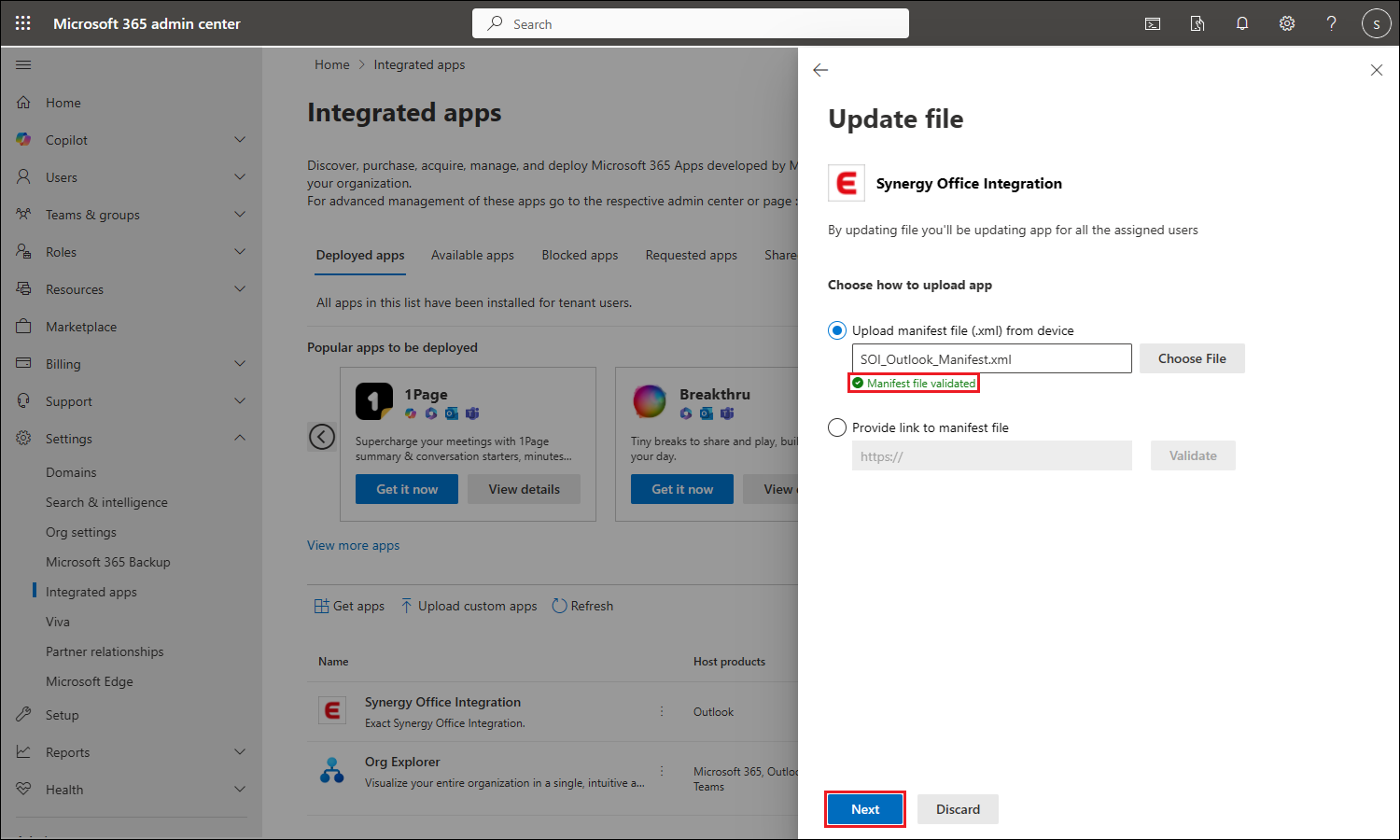Screen dimensions: 1400x840
Task: Open the View more apps link
Action: click(353, 545)
